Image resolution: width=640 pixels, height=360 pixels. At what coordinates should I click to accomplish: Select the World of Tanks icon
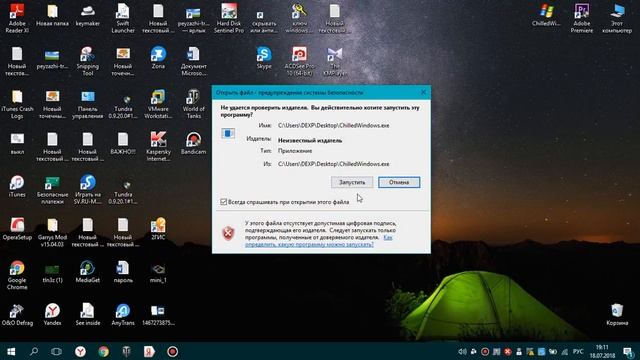tap(193, 104)
